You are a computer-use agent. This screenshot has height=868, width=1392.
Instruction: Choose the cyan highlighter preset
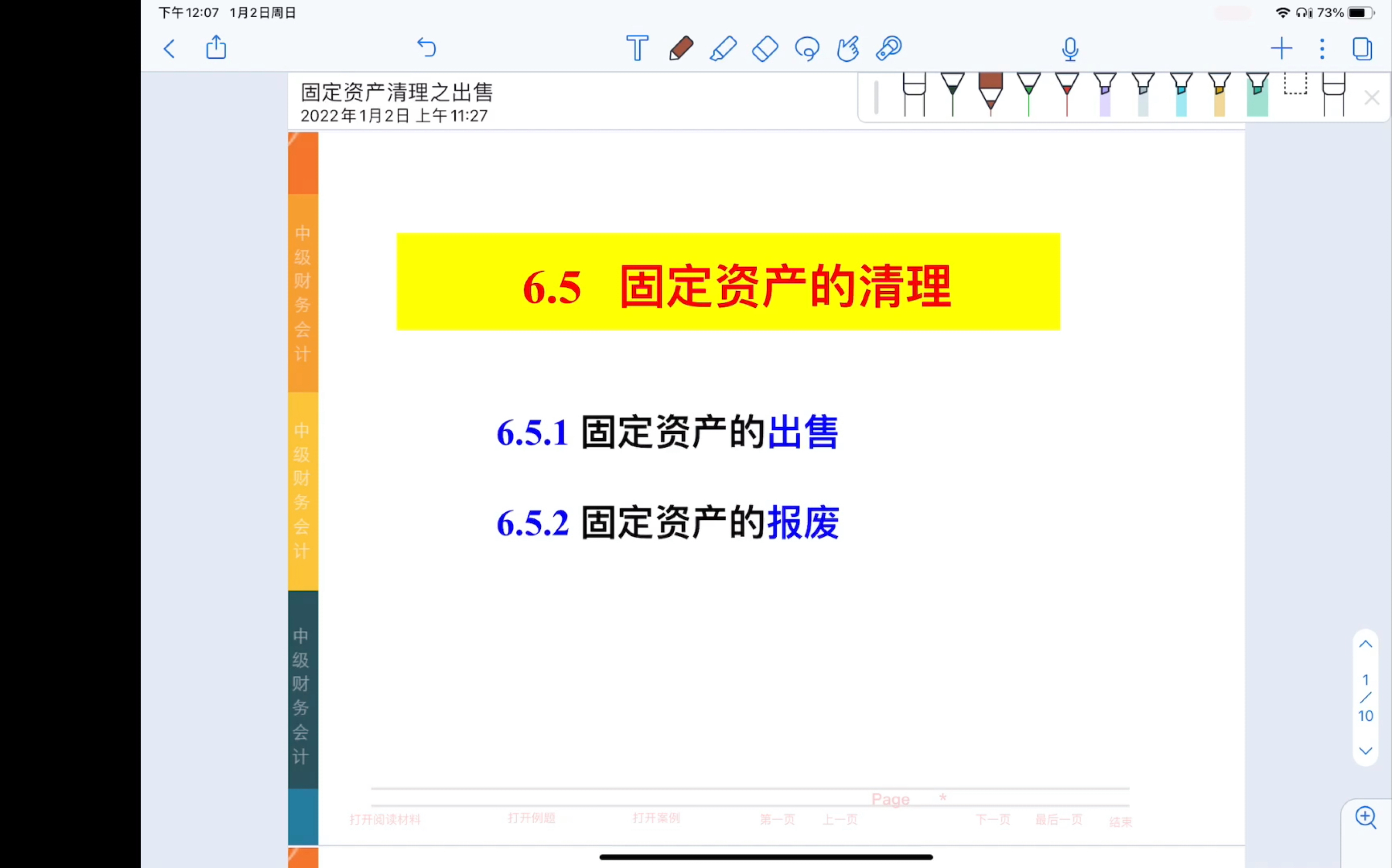[1180, 95]
